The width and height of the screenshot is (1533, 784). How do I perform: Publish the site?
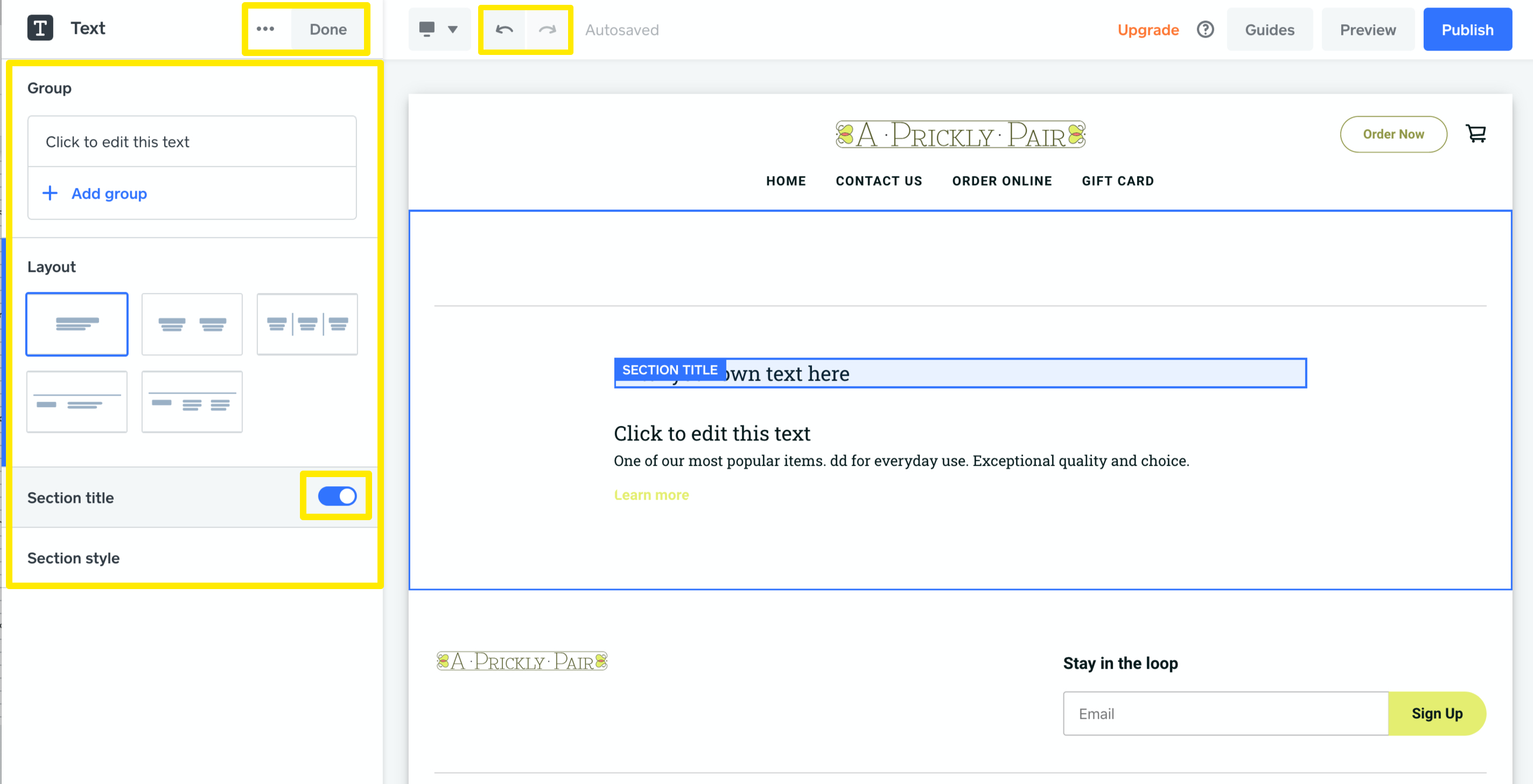1467,30
